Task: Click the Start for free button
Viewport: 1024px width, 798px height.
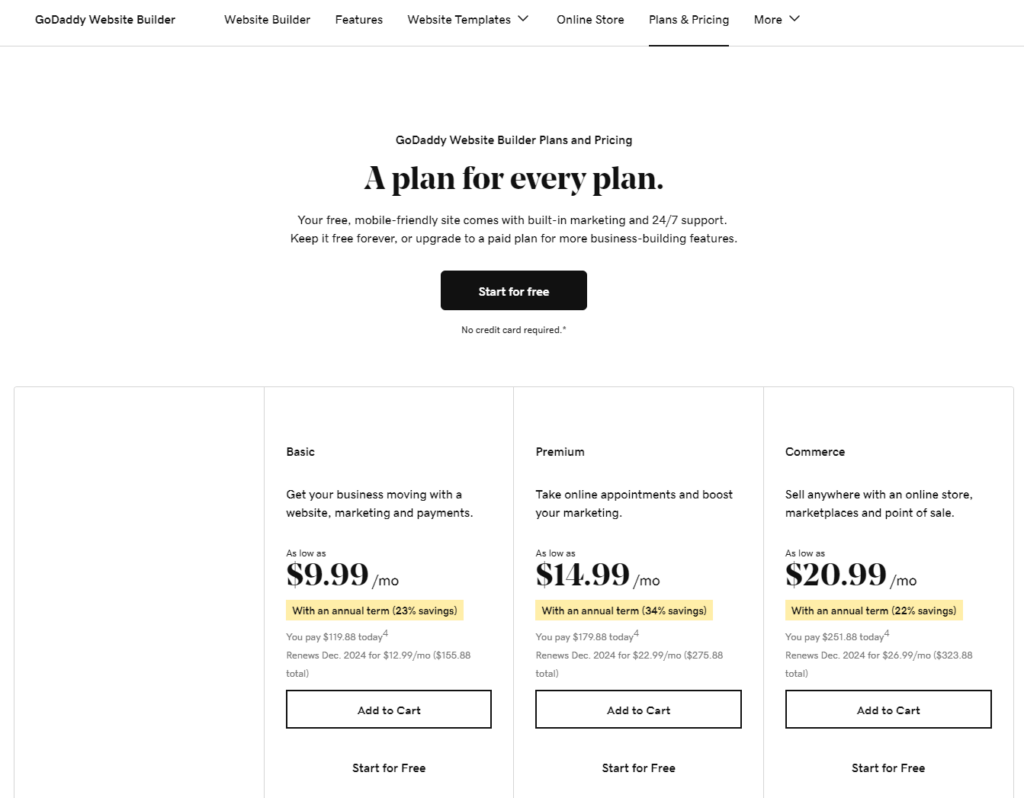Action: [x=513, y=290]
